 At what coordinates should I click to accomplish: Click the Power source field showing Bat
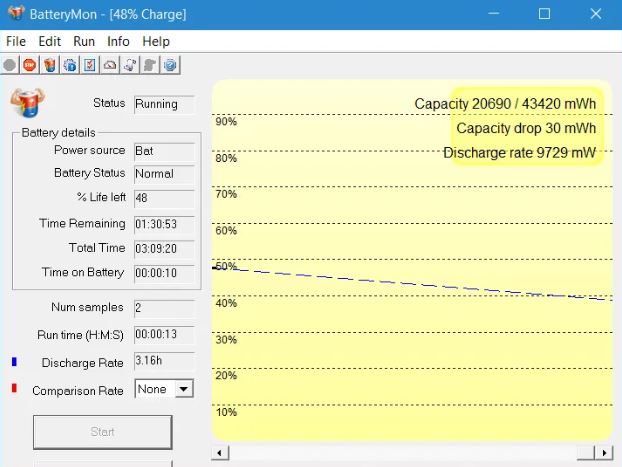(x=164, y=151)
